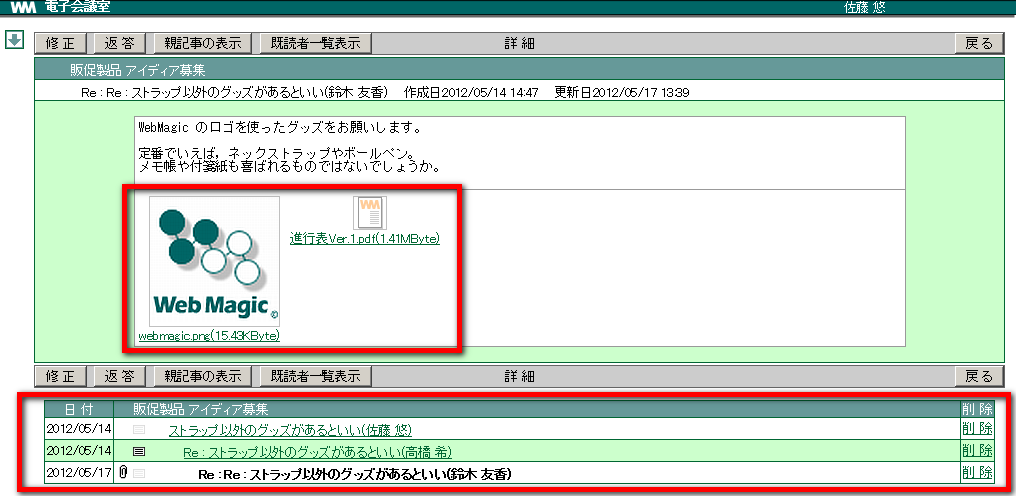The width and height of the screenshot is (1016, 496).
Task: Click the bottom 親記事の表示 button
Action: (202, 376)
